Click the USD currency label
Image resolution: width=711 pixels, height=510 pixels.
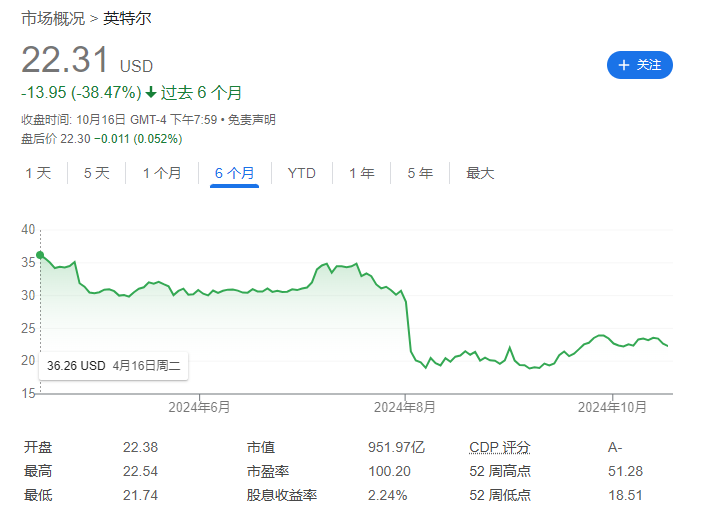(136, 67)
